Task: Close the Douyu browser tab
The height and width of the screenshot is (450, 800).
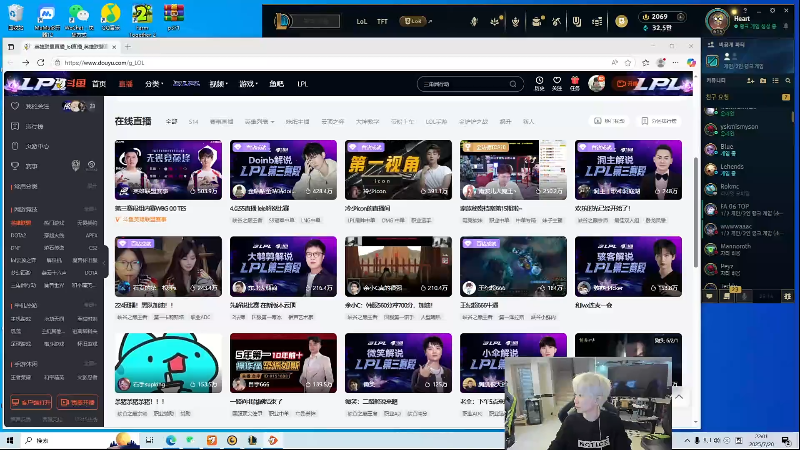Action: coord(114,46)
